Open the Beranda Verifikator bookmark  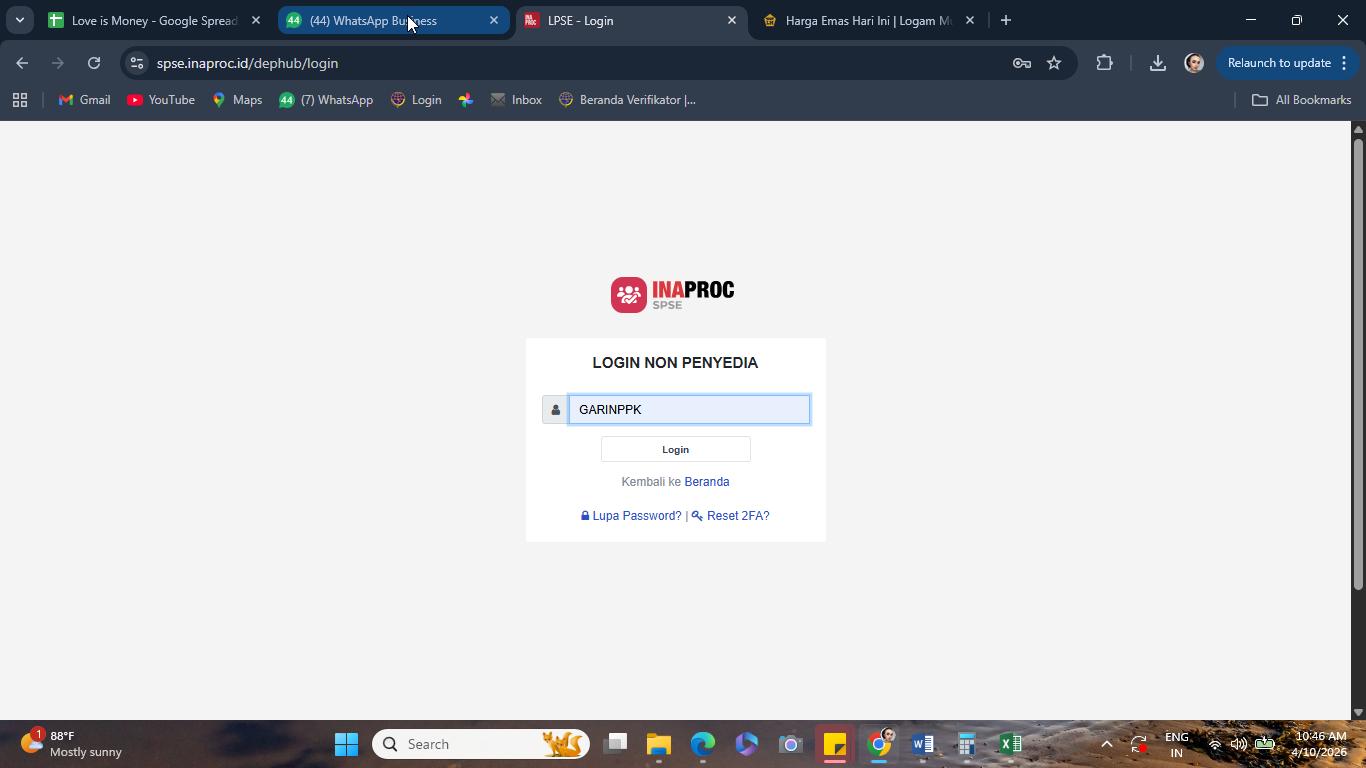click(627, 100)
